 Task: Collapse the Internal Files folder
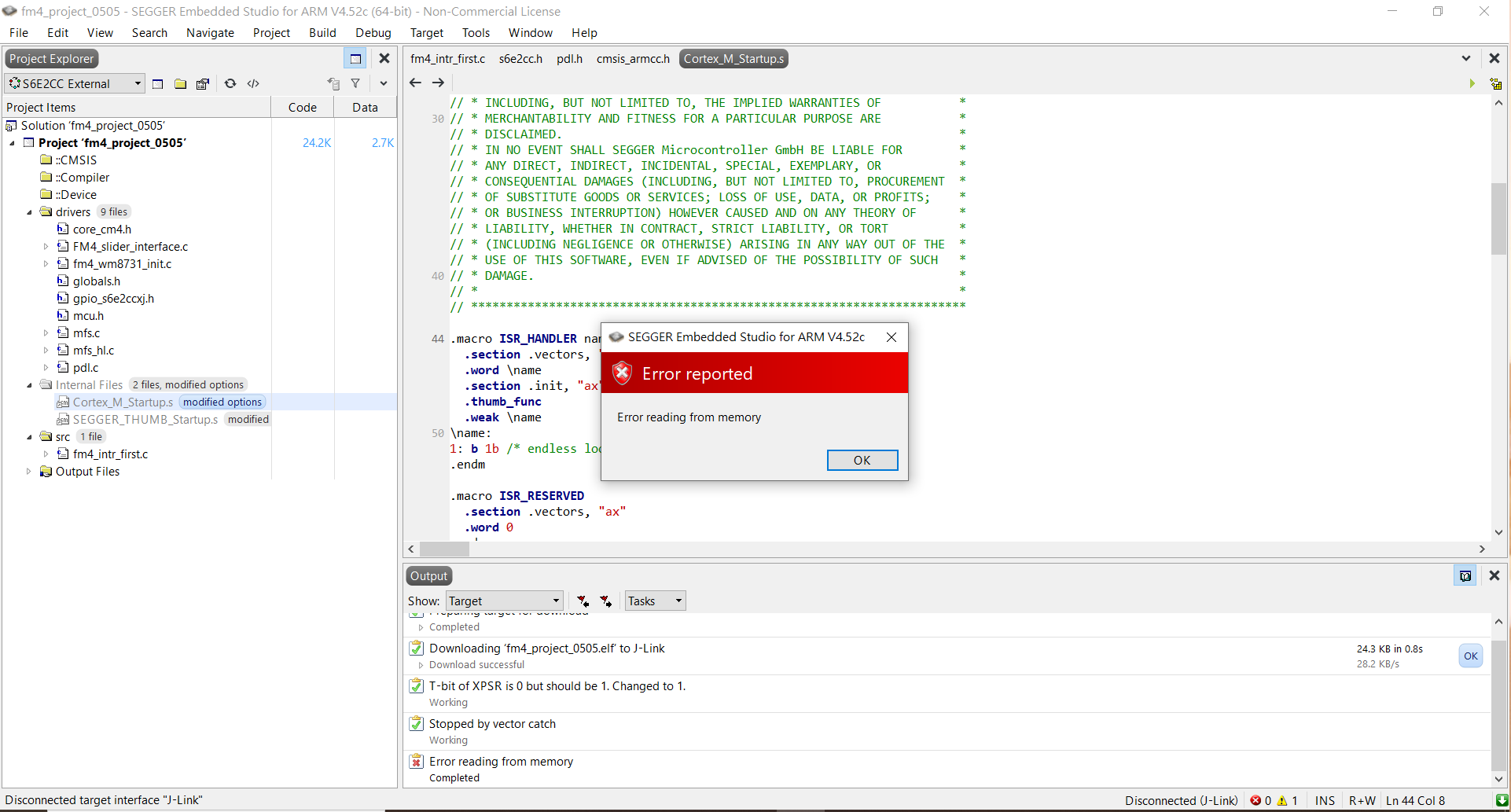(x=29, y=385)
